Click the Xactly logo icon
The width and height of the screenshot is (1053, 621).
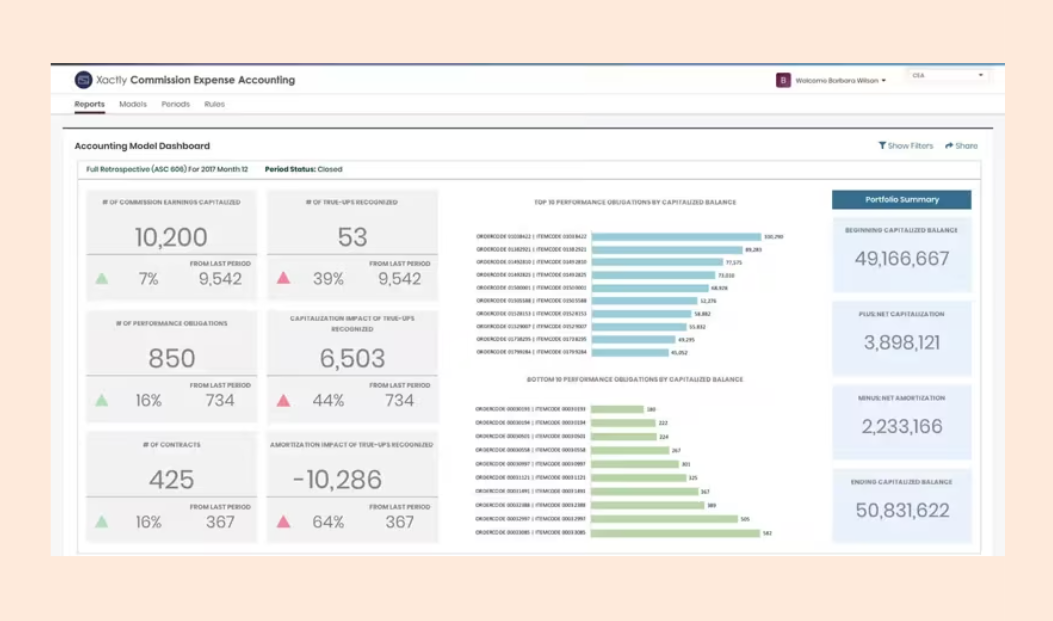coord(83,80)
